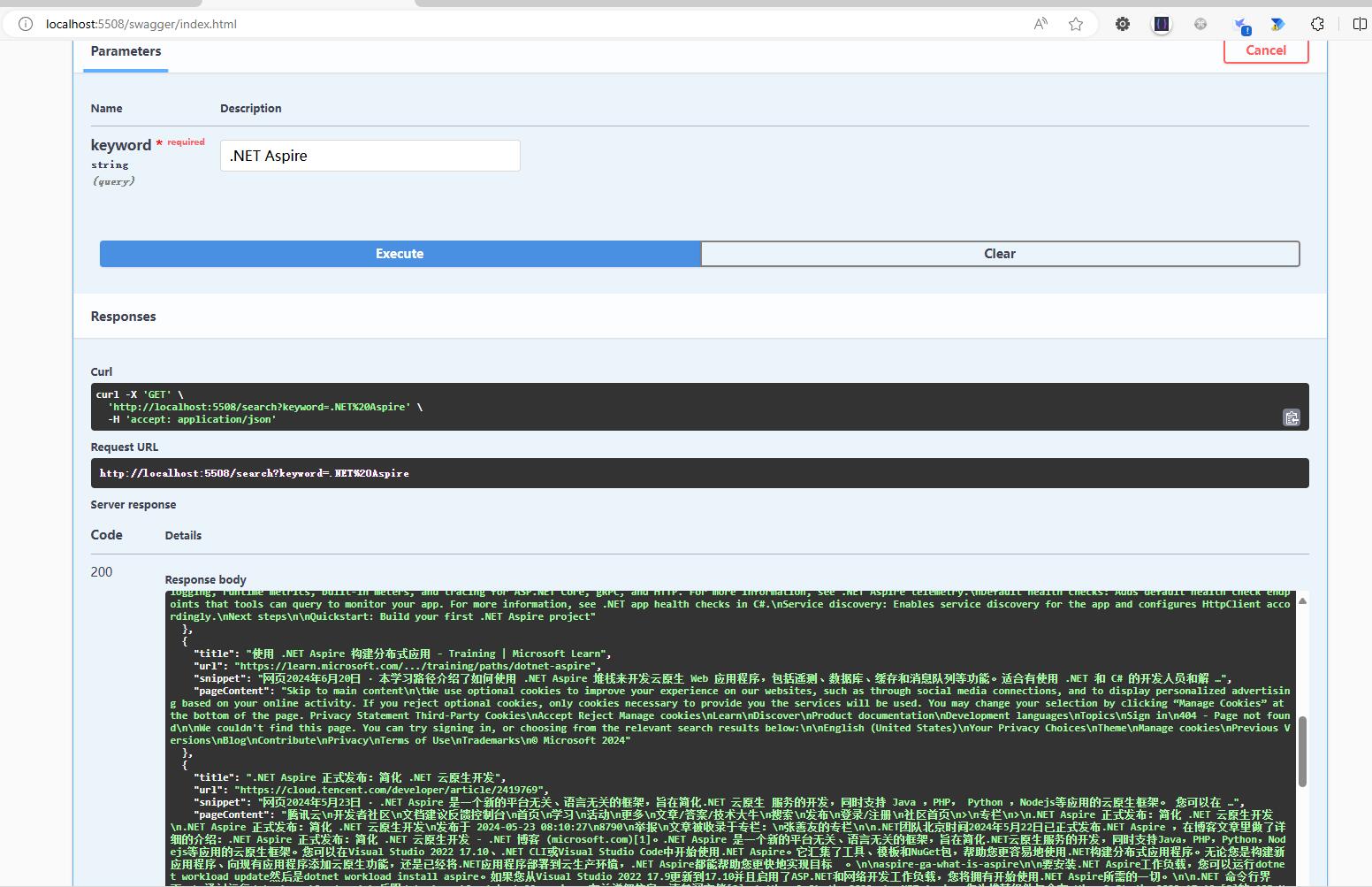
Task: Click the 'Name' column header
Action: pos(107,109)
